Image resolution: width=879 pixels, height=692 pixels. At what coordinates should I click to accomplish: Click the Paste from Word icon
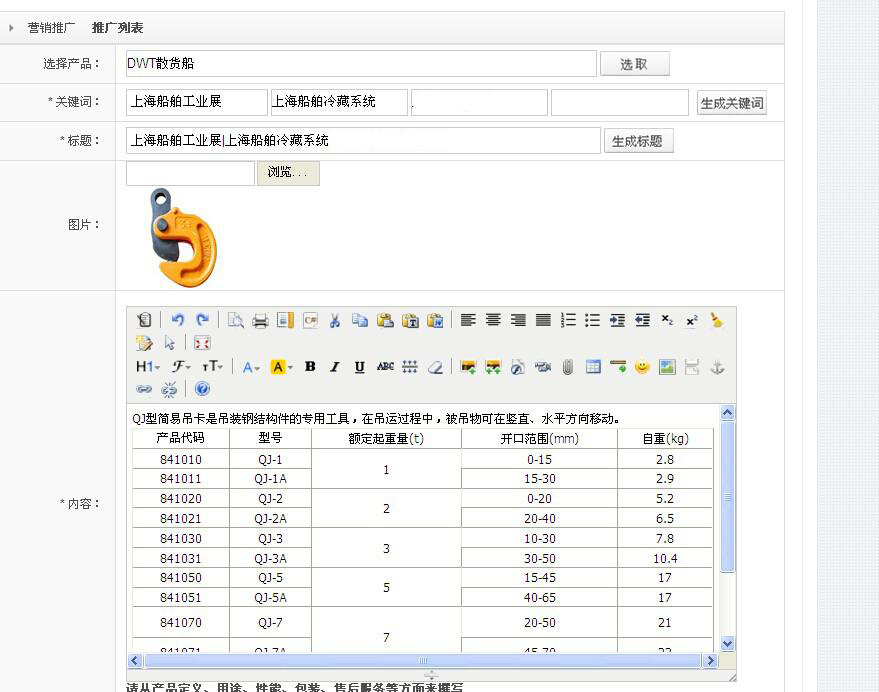[x=435, y=319]
